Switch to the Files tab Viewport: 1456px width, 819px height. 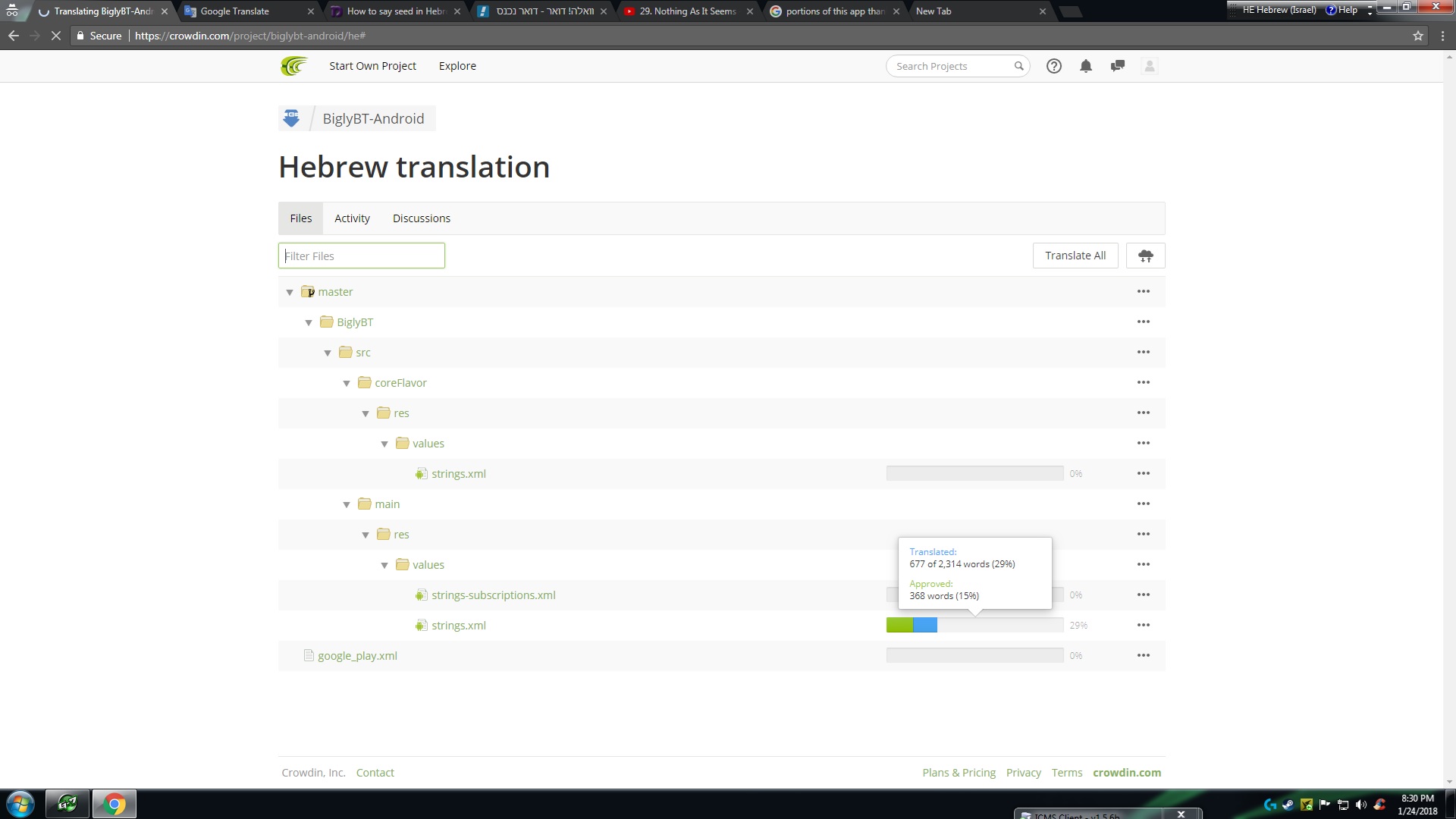(300, 218)
